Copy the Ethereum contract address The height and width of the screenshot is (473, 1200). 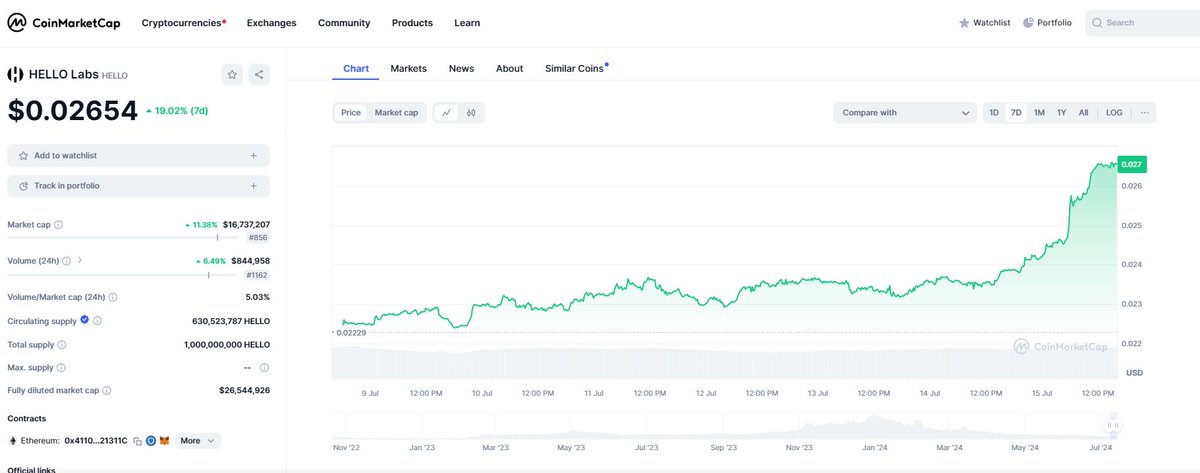pyautogui.click(x=137, y=441)
